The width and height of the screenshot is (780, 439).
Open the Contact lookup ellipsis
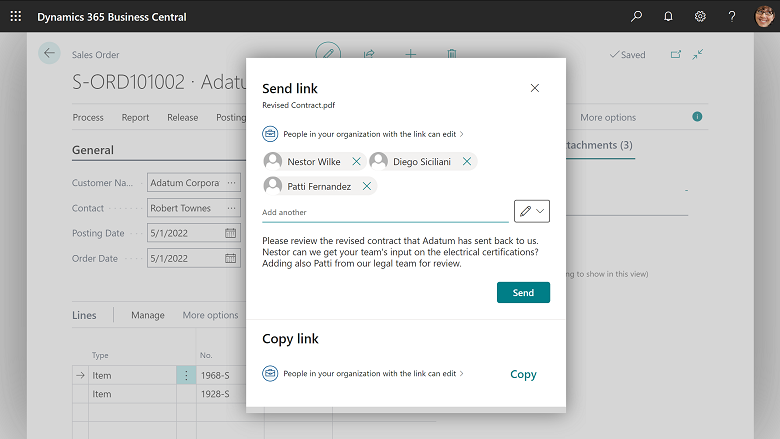[x=231, y=208]
